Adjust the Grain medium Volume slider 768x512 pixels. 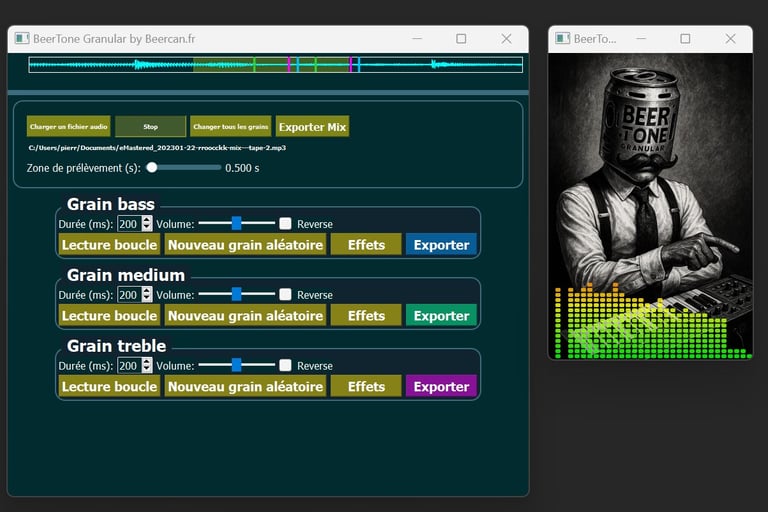(237, 294)
